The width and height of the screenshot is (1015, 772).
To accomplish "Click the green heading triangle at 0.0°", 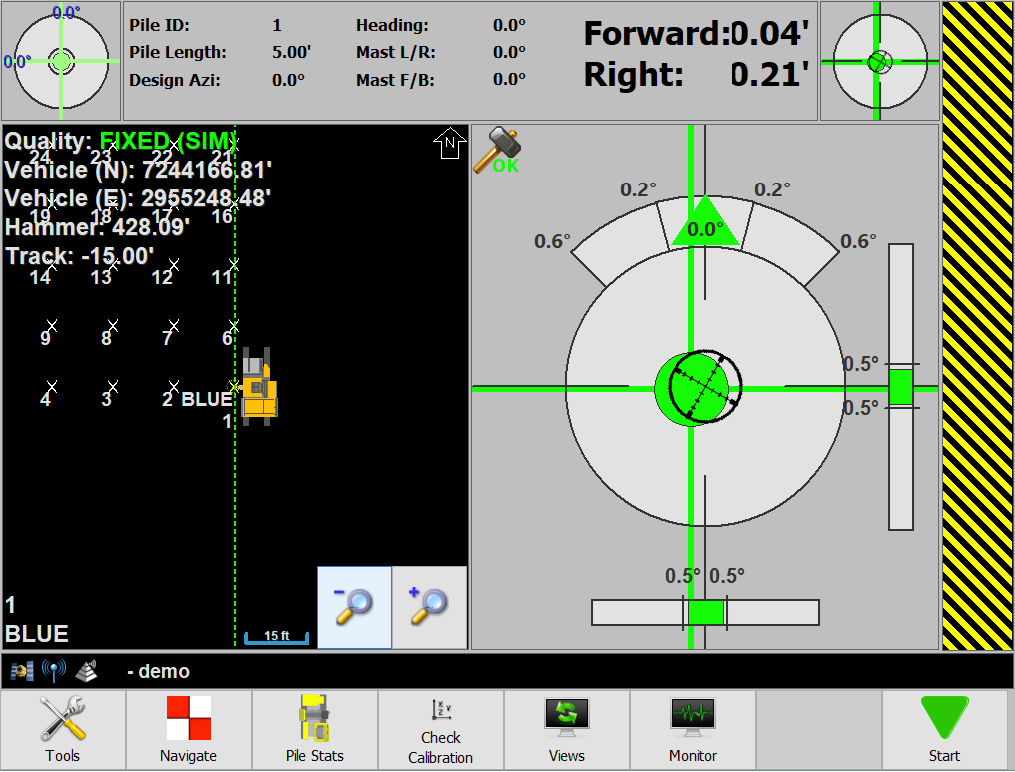I will coord(705,223).
